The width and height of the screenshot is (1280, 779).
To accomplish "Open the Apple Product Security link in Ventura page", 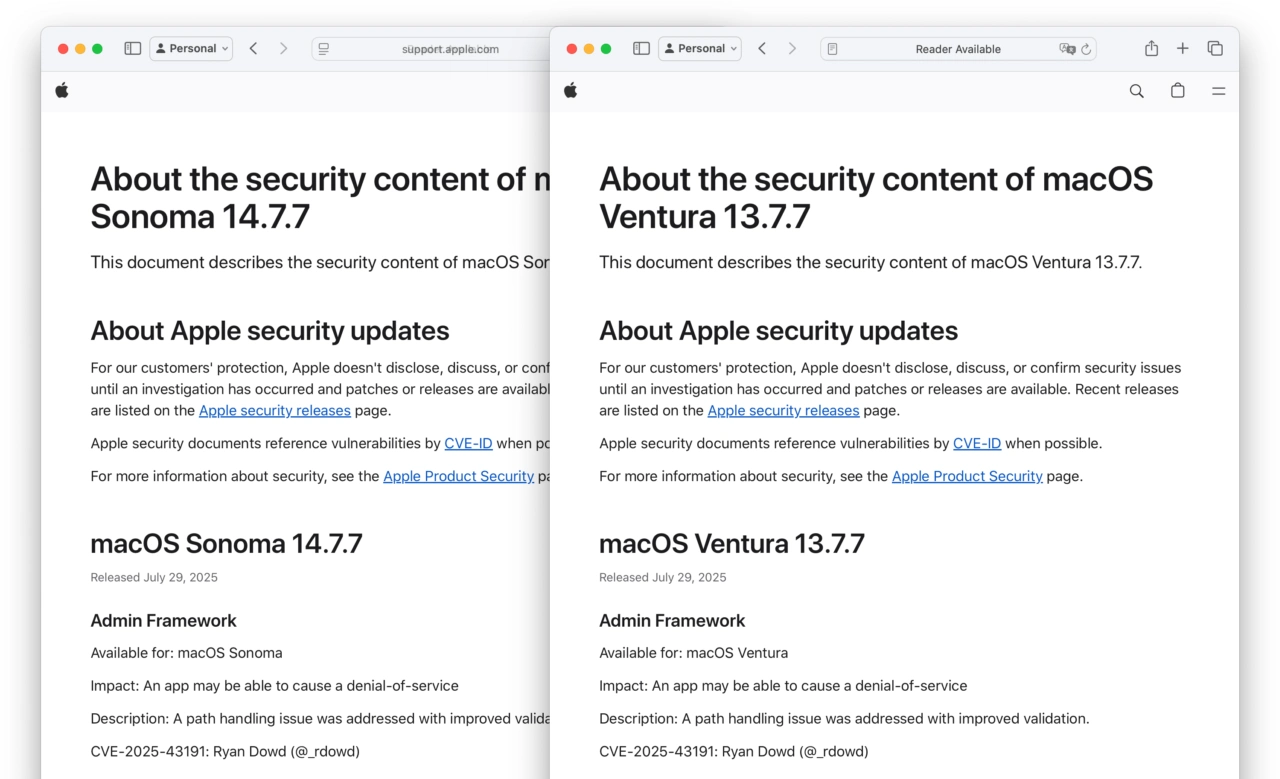I will click(x=967, y=476).
